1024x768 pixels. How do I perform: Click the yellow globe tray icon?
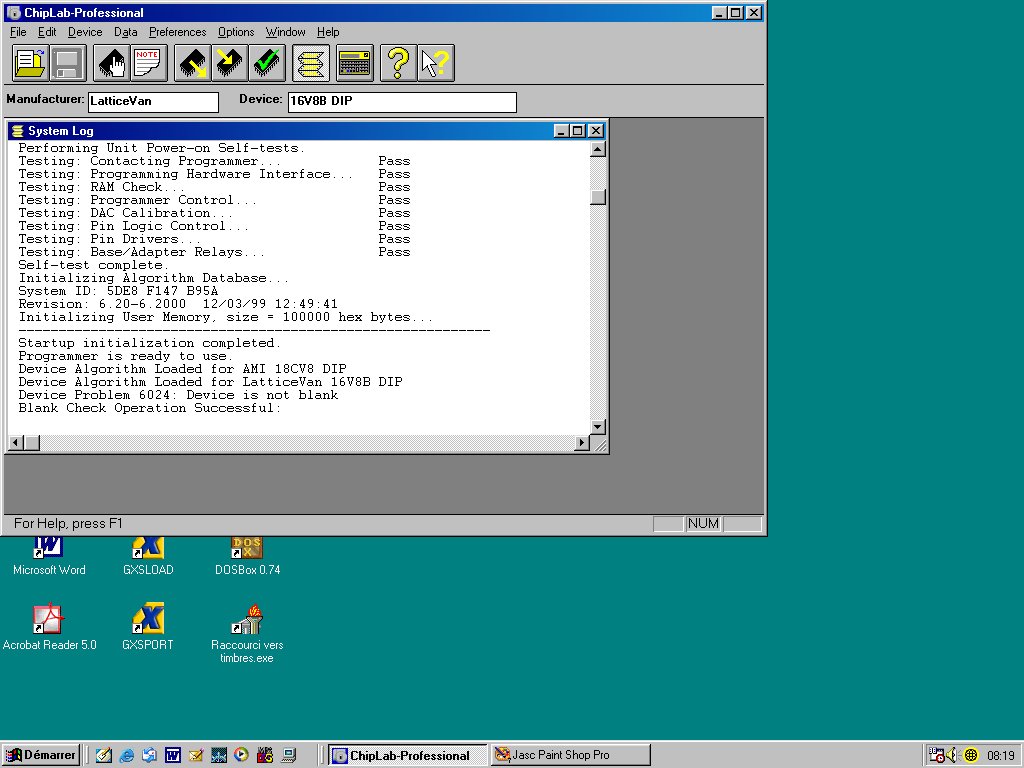tap(971, 756)
